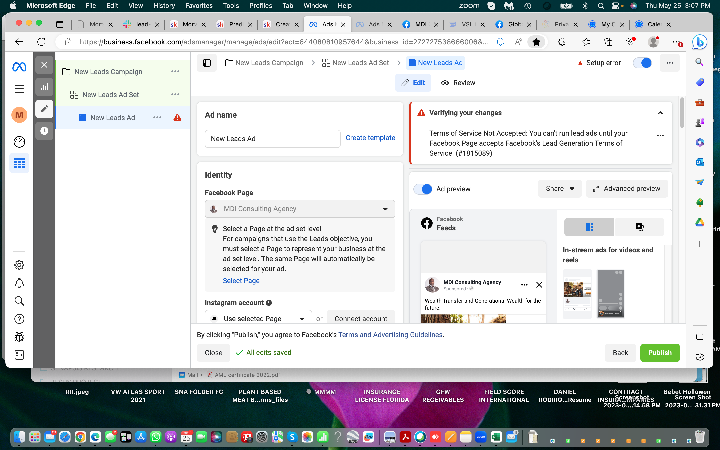The image size is (720, 450).
Task: Click the browser back arrow
Action: pyautogui.click(x=19, y=42)
